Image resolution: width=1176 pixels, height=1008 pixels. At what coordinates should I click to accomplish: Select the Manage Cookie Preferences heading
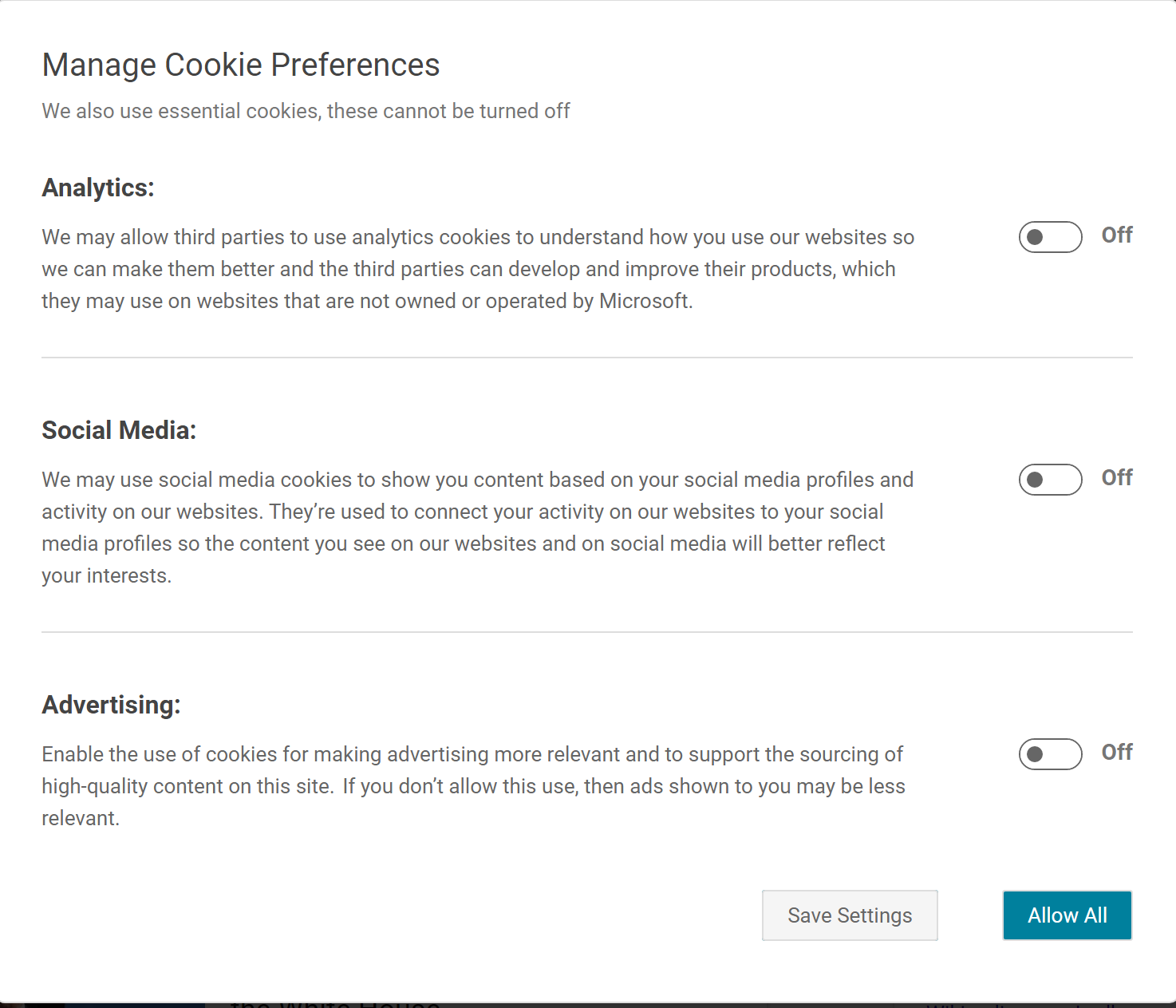[x=240, y=64]
